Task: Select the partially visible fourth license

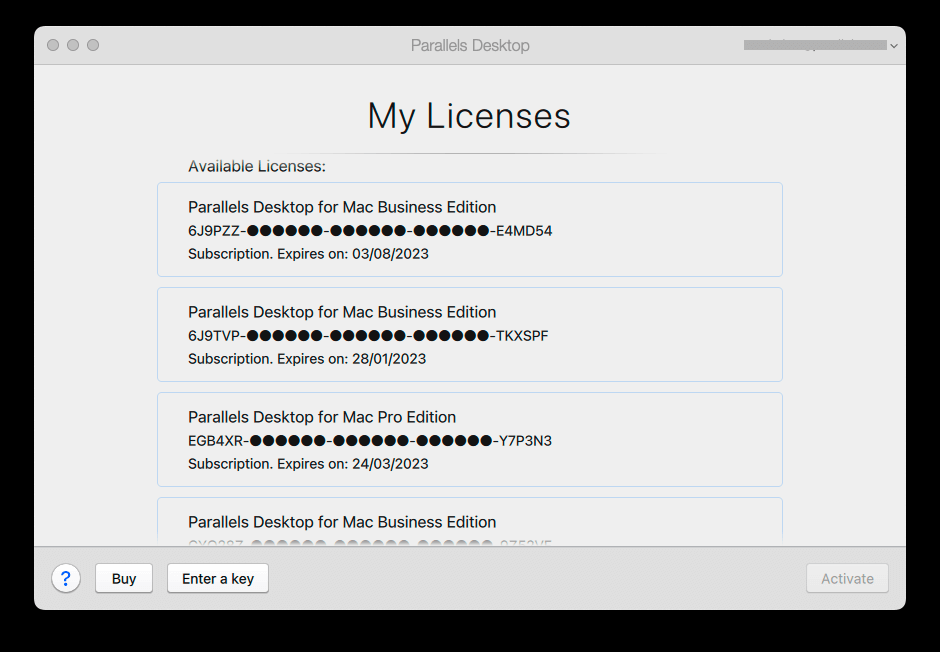Action: coord(469,522)
